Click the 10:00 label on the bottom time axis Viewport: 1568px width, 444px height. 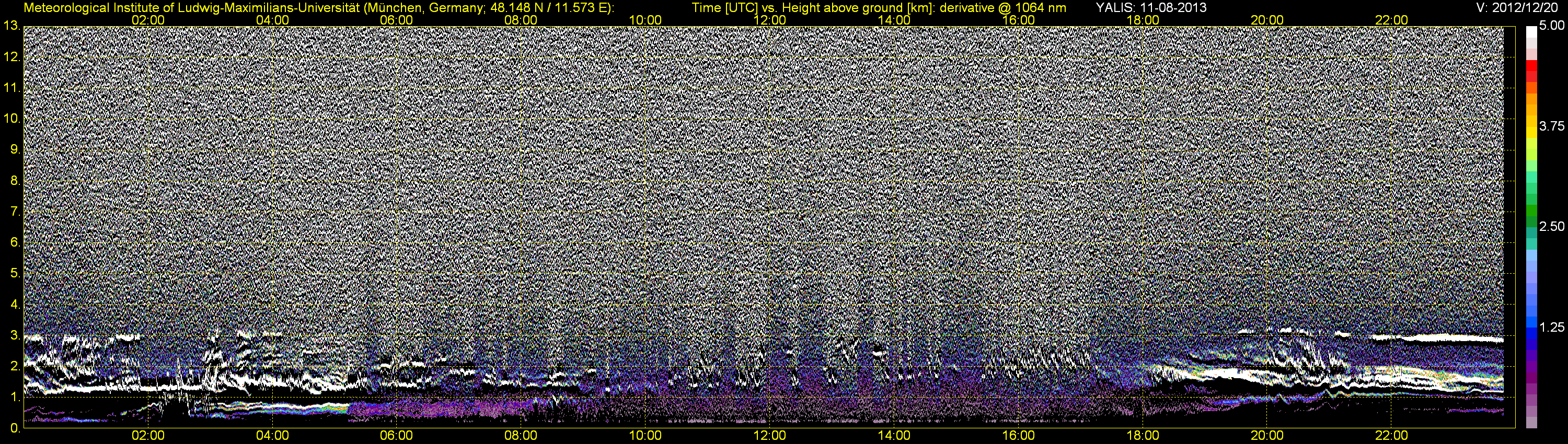645,436
